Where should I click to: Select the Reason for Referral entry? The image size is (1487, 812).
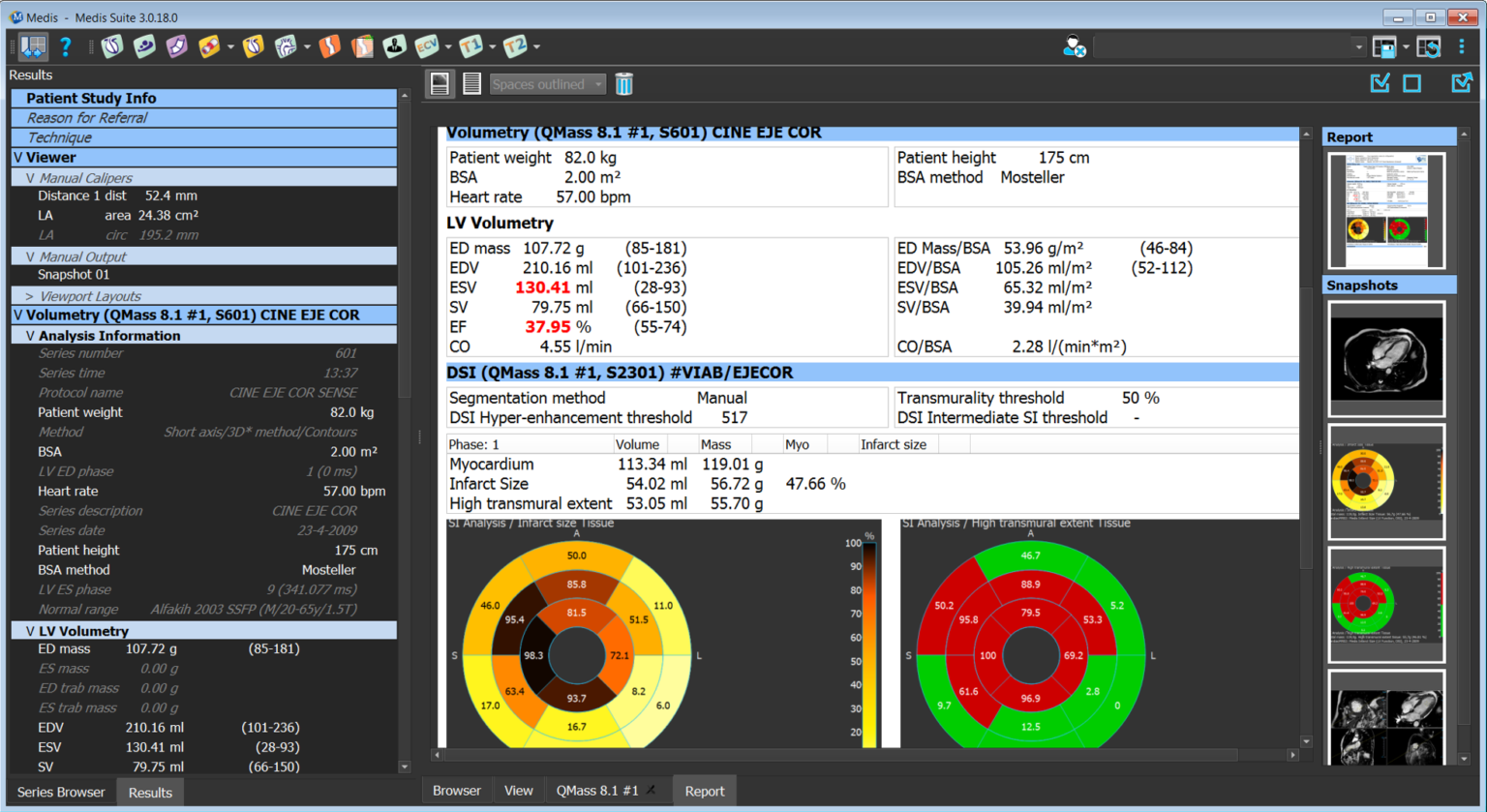click(x=87, y=118)
